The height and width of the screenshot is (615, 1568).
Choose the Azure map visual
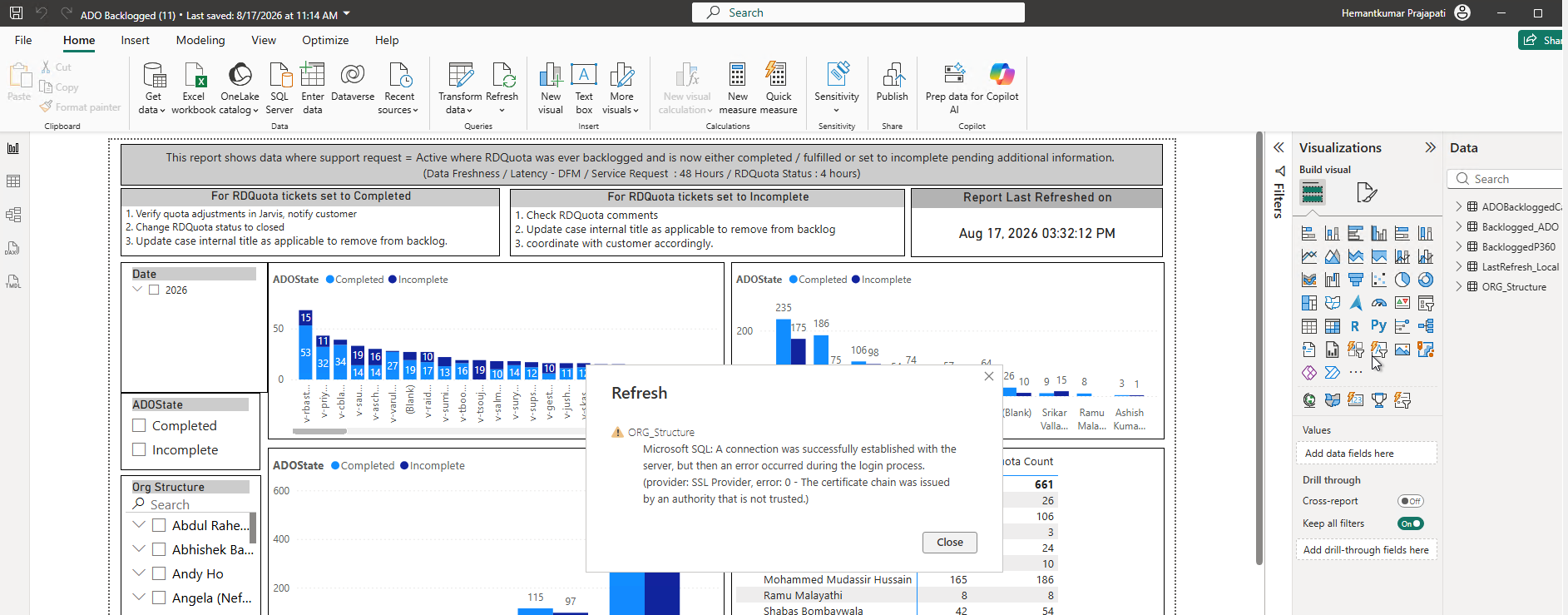[x=1356, y=303]
